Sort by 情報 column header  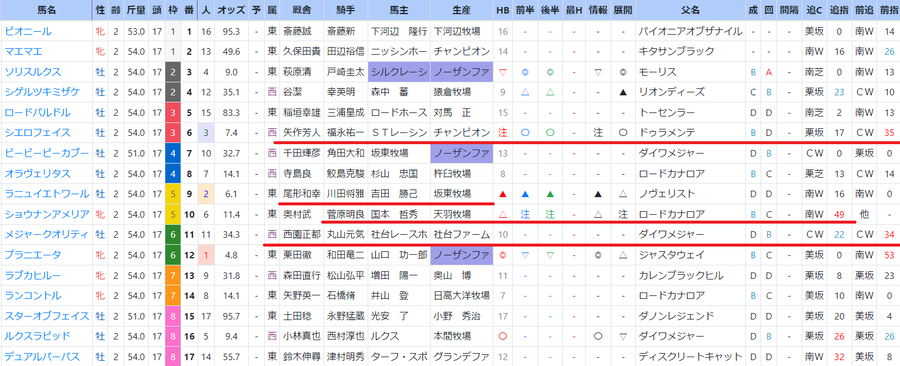[x=598, y=10]
